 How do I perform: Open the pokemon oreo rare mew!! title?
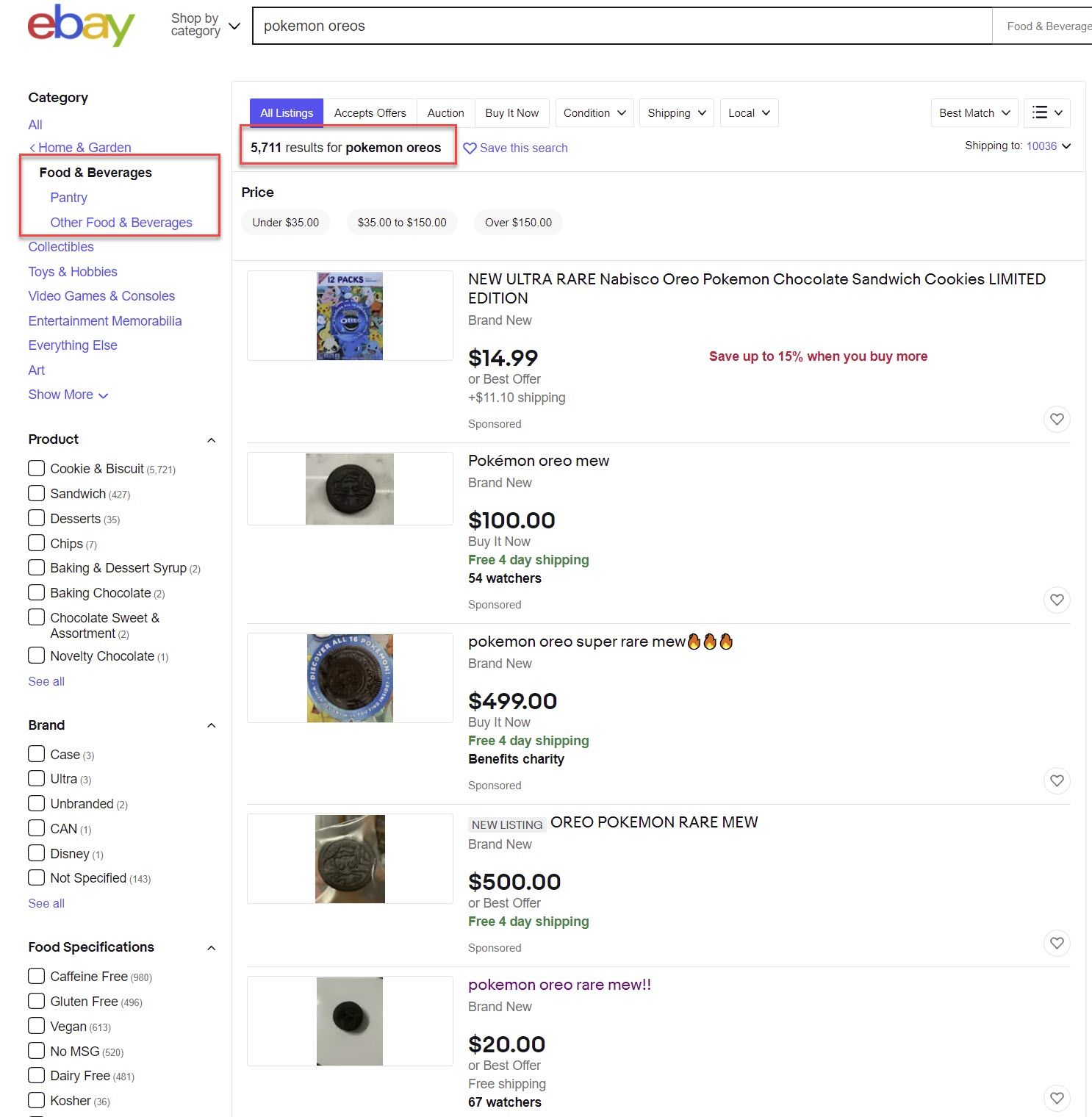(x=559, y=985)
